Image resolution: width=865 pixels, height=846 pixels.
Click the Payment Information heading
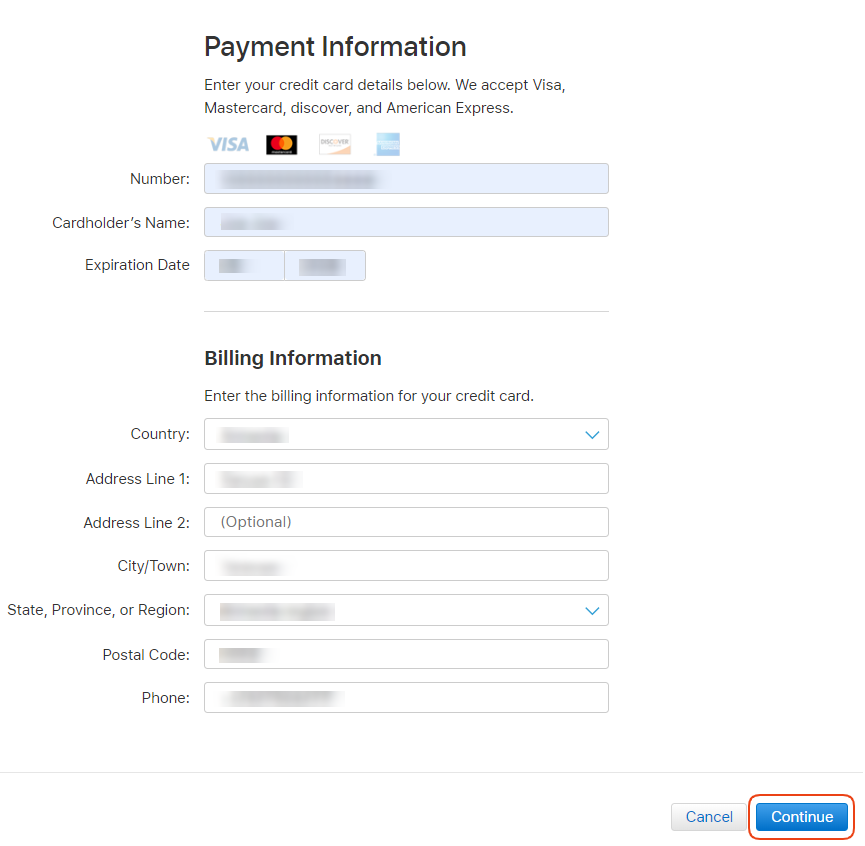click(x=335, y=47)
